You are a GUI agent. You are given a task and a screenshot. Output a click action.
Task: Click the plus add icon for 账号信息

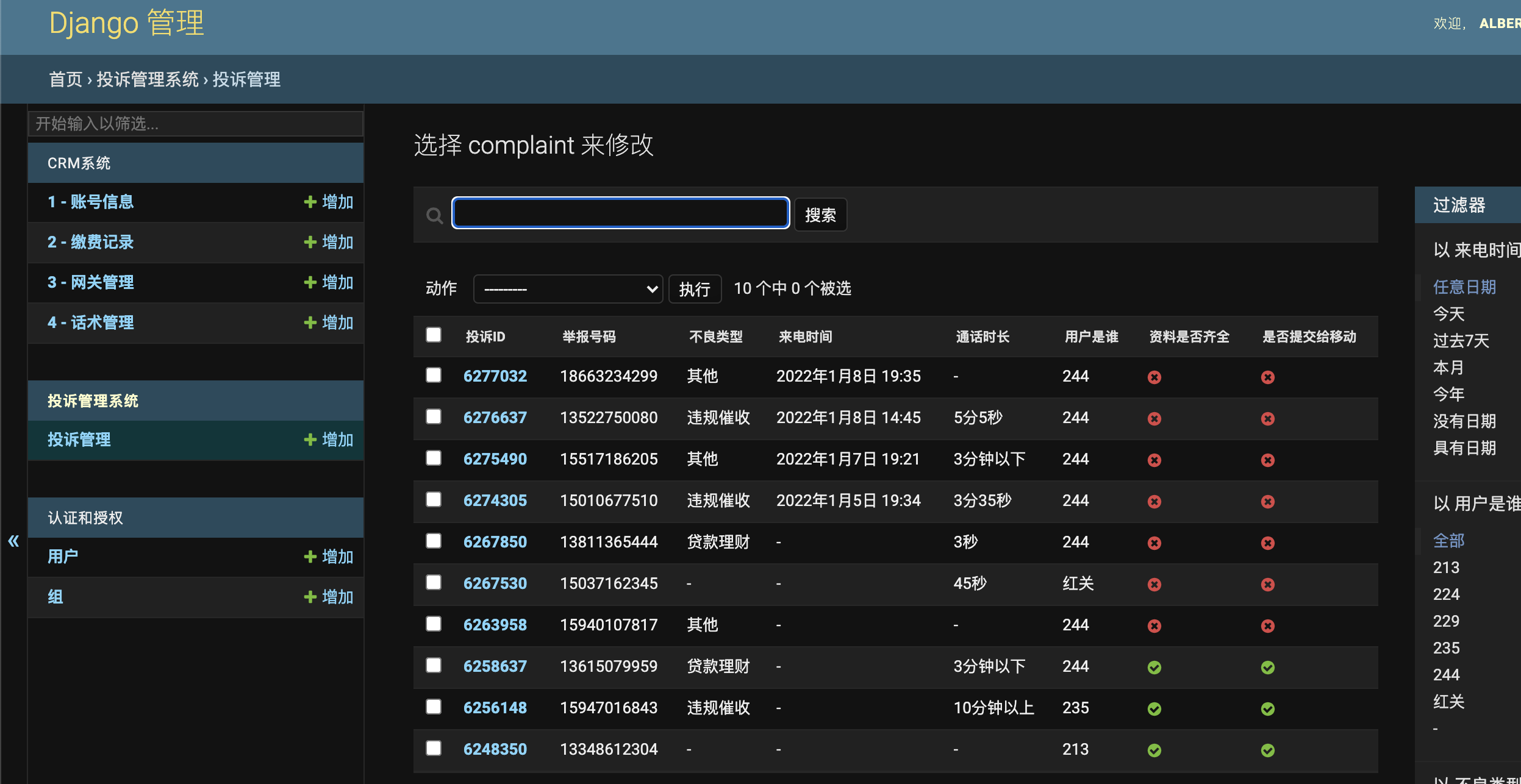(x=310, y=202)
